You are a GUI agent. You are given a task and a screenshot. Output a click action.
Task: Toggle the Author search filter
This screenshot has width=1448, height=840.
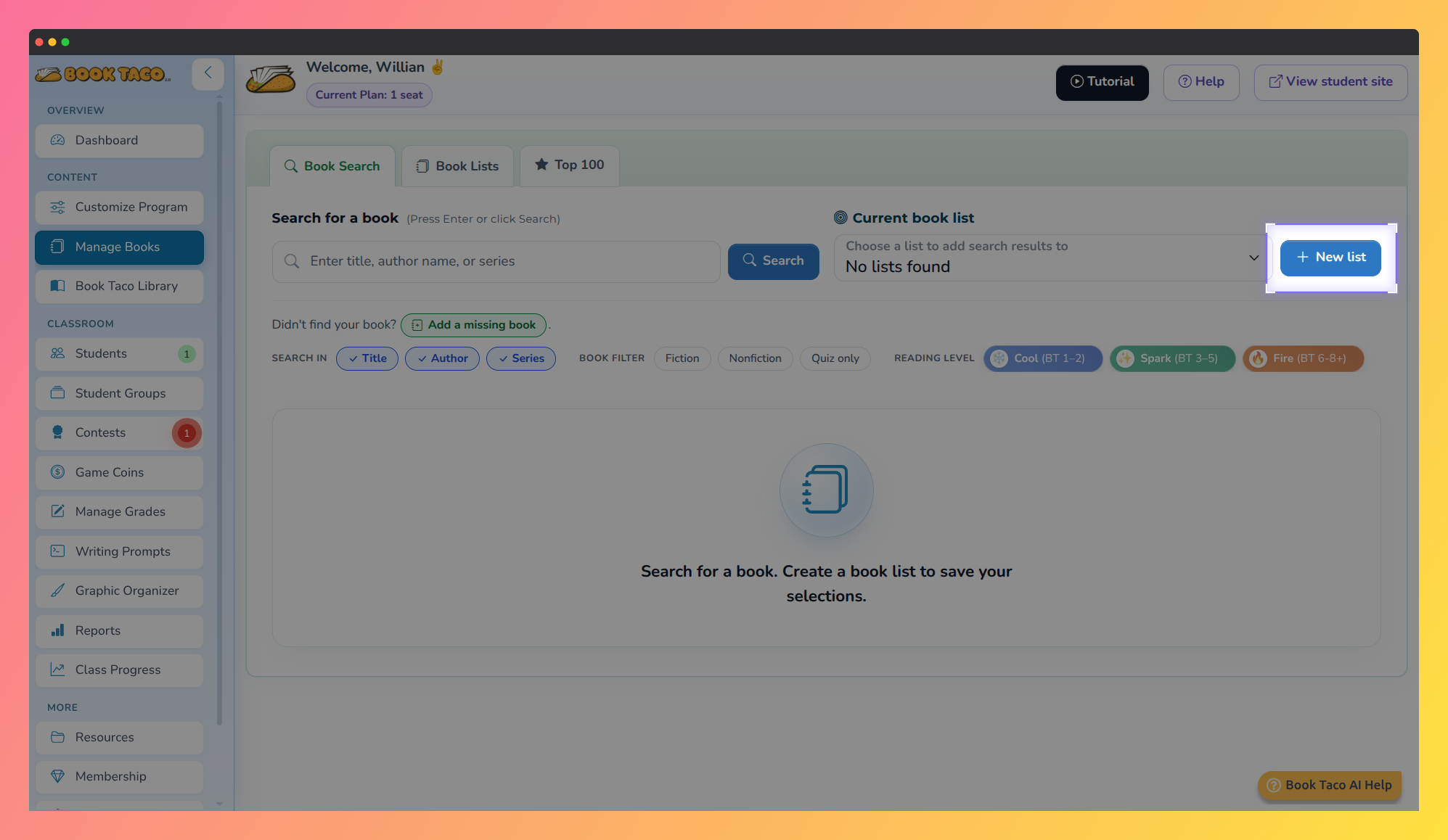pyautogui.click(x=442, y=358)
